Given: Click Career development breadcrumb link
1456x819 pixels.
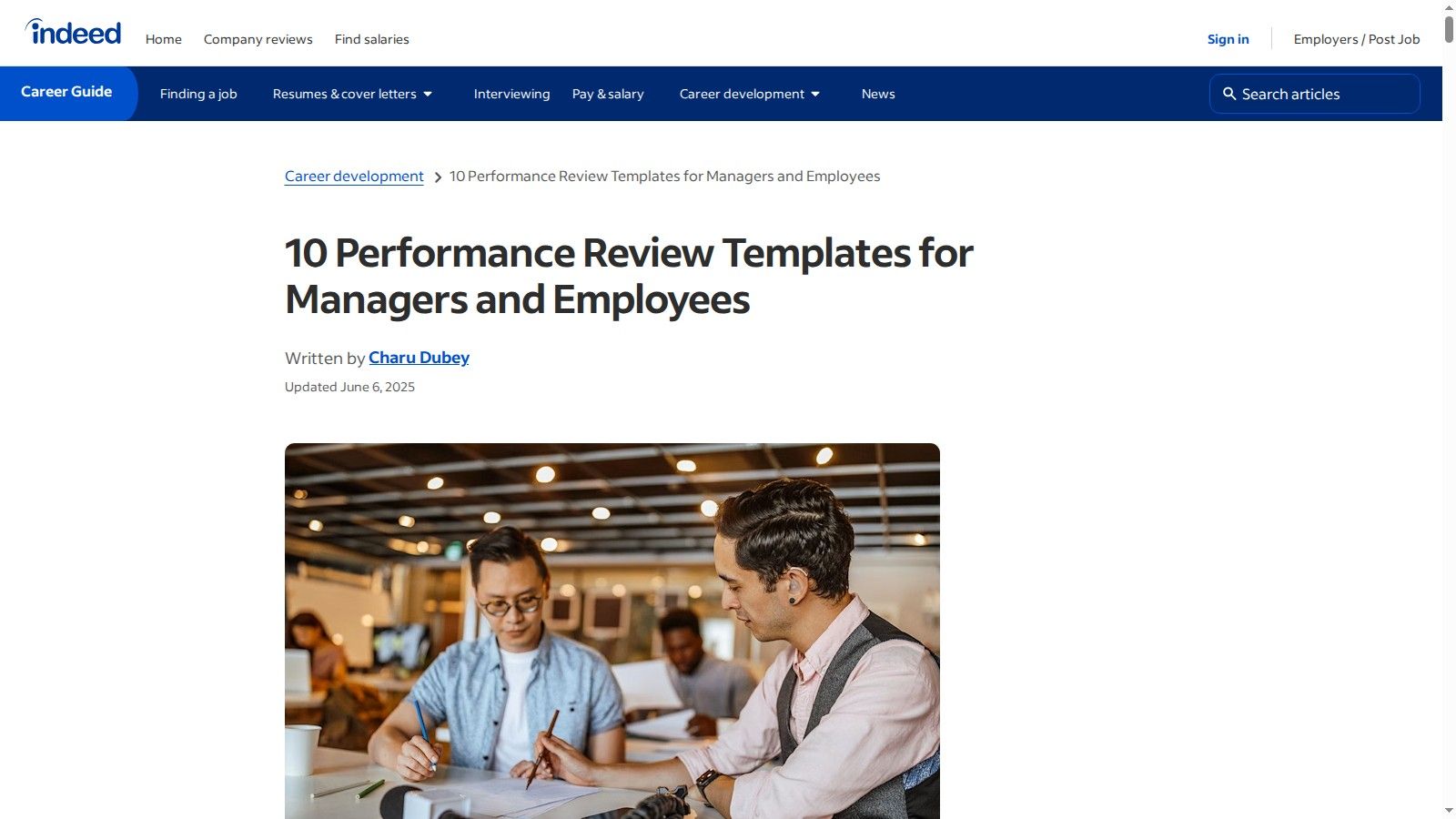Looking at the screenshot, I should [x=354, y=177].
